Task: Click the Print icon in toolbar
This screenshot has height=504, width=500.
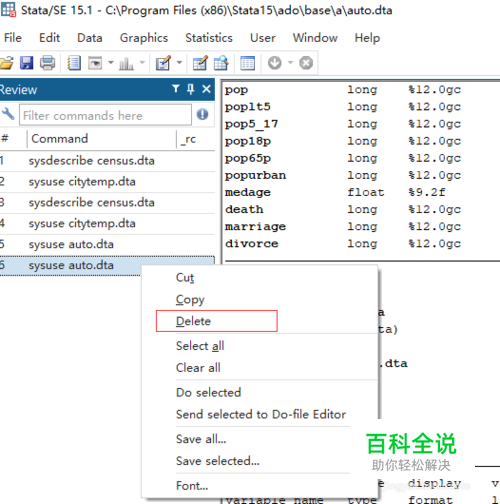Action: tap(47, 63)
